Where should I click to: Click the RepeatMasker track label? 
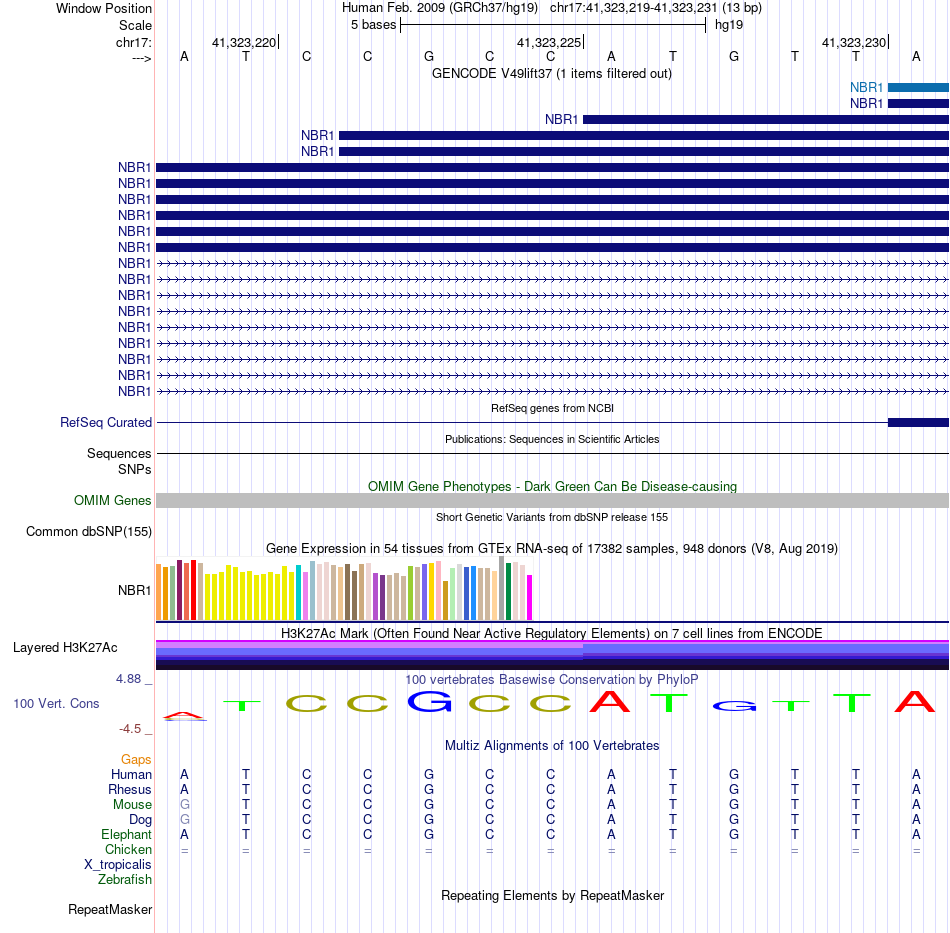110,909
